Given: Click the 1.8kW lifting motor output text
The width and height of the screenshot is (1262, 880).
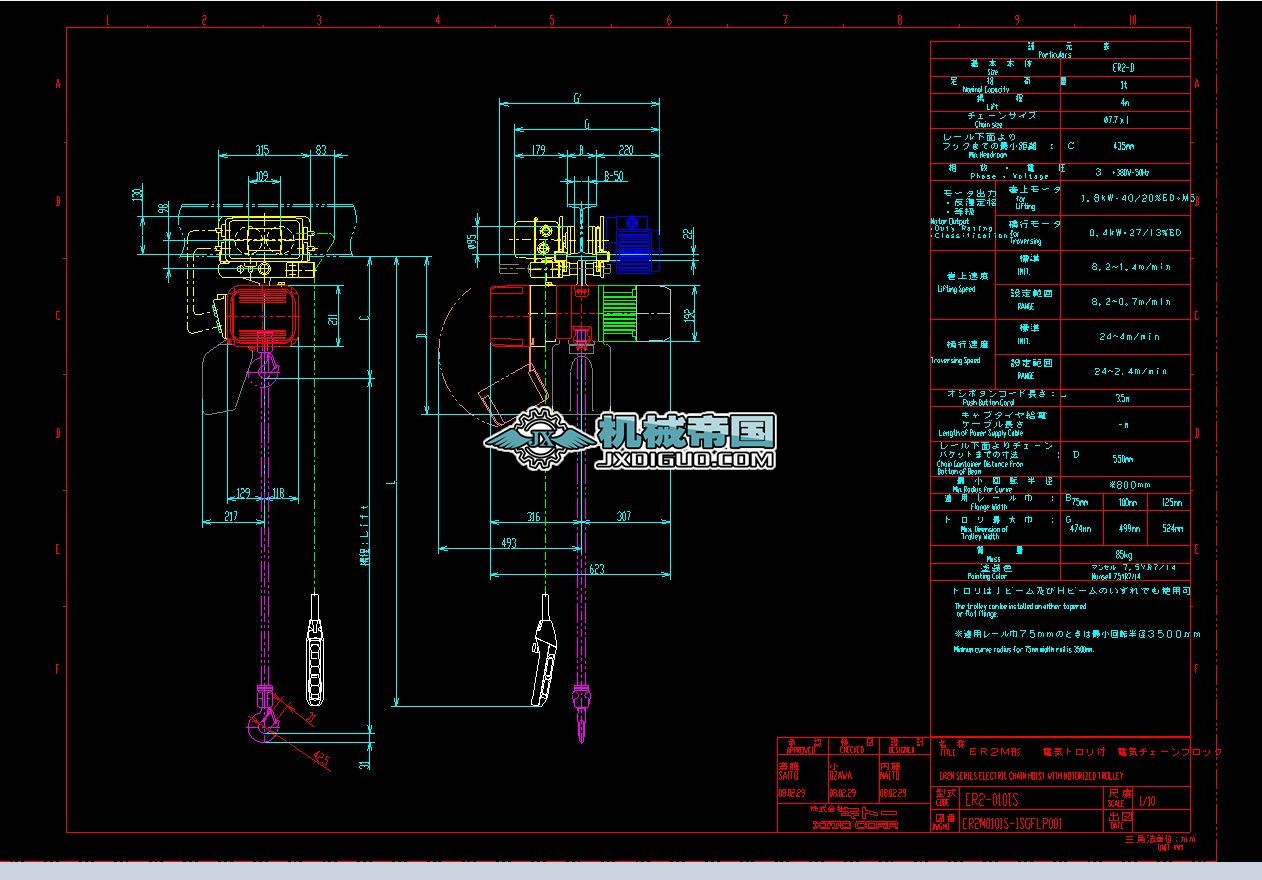Looking at the screenshot, I should 1138,198.
